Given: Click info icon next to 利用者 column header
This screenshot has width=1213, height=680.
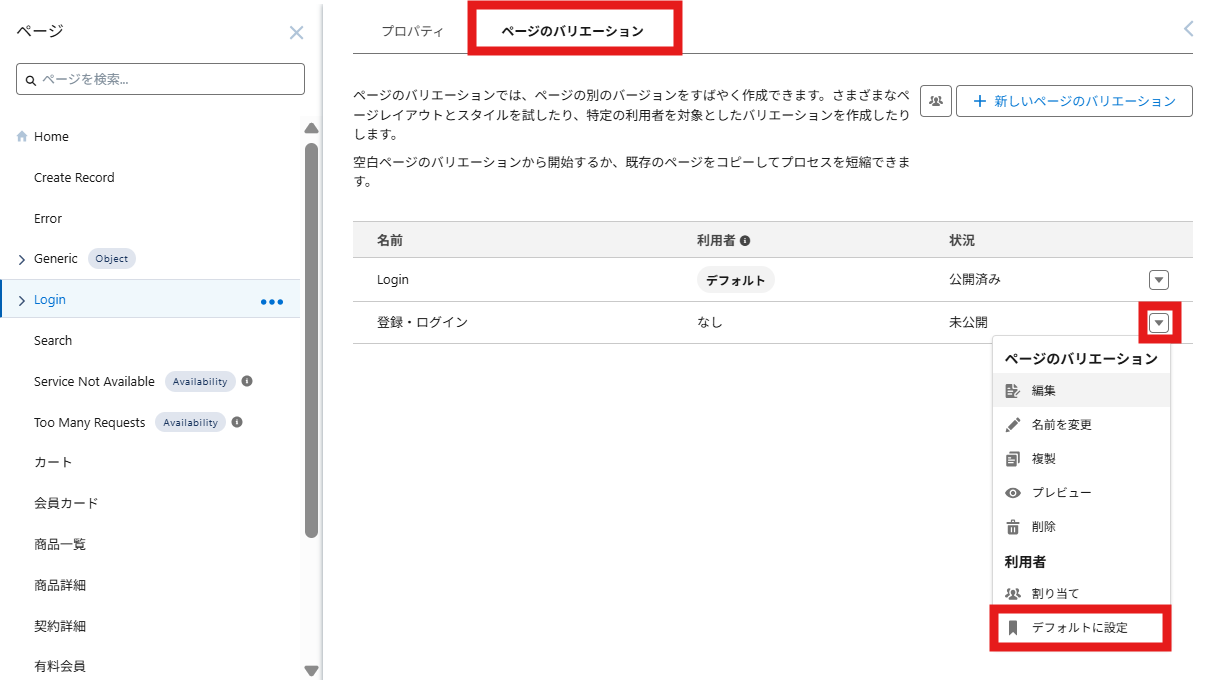Looking at the screenshot, I should click(x=745, y=241).
